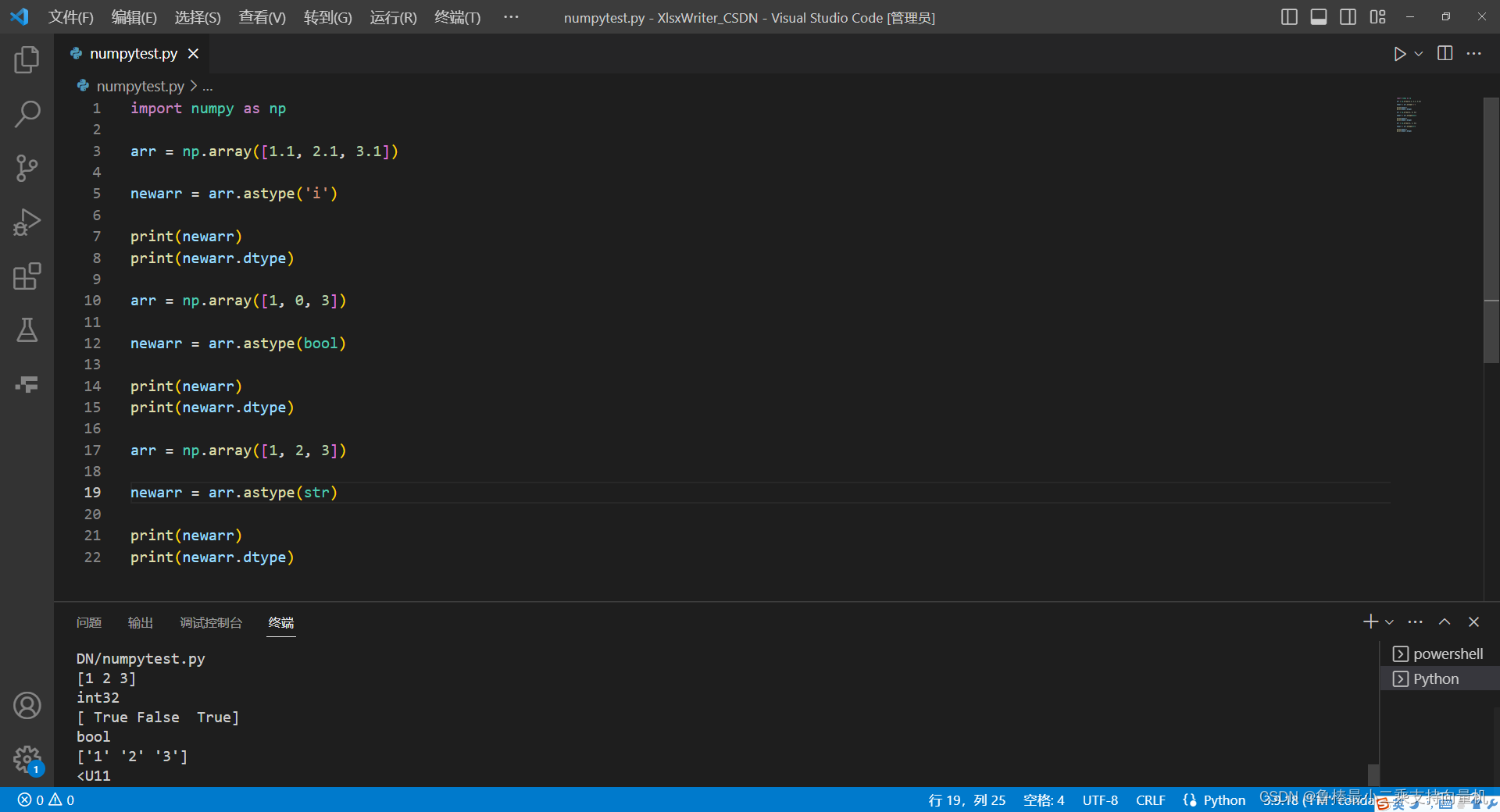Expand breadcrumb ellipsis symbol

(207, 87)
